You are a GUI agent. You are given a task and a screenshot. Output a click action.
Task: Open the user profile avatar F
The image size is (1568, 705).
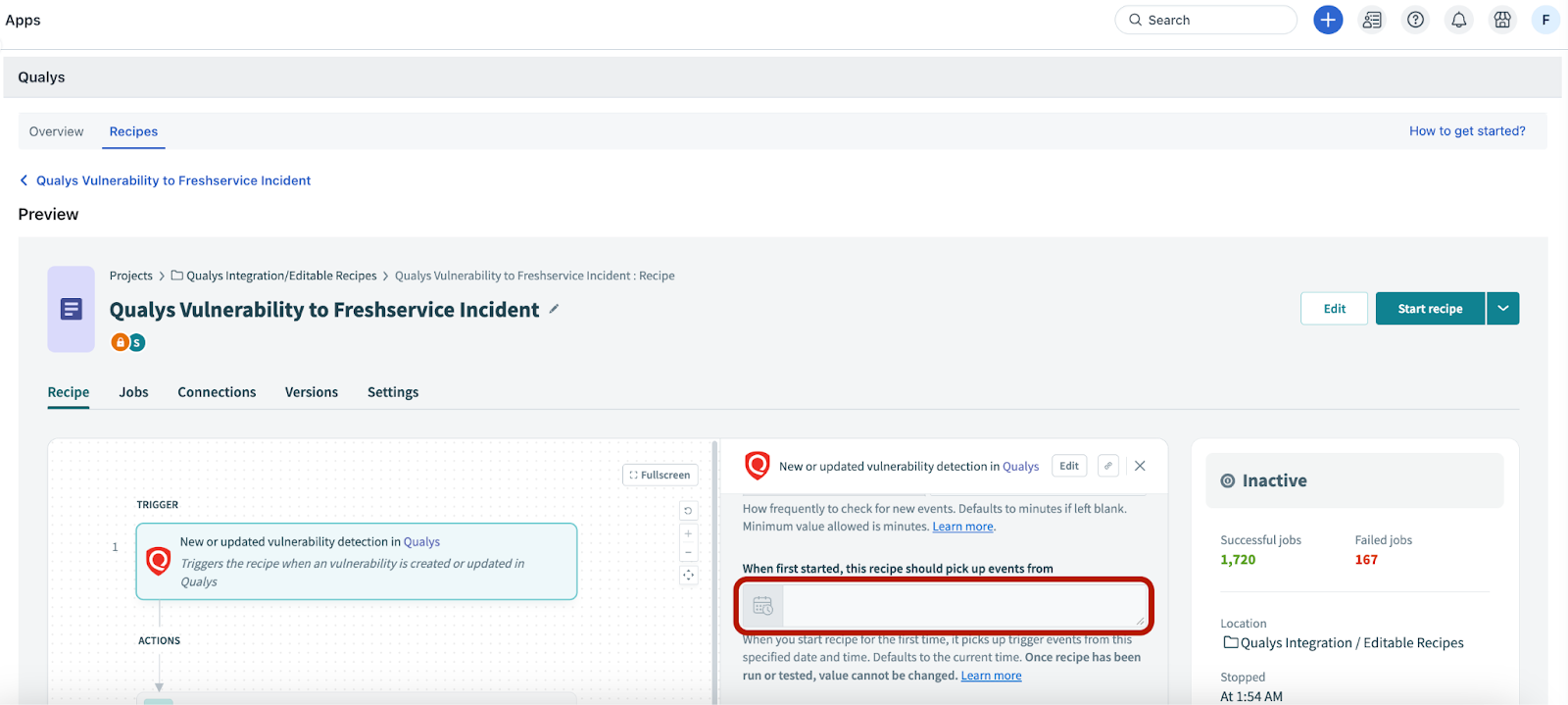[1545, 20]
